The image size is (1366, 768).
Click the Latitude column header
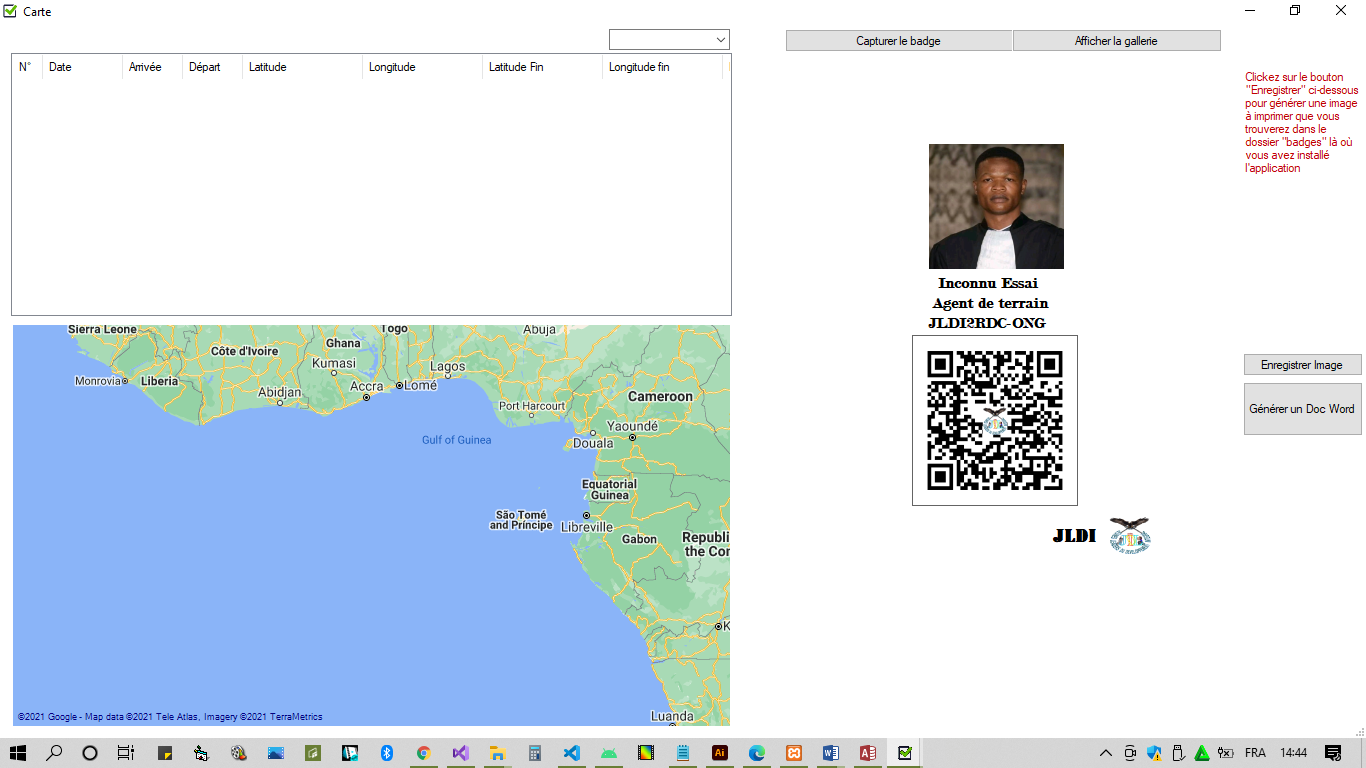tap(302, 67)
